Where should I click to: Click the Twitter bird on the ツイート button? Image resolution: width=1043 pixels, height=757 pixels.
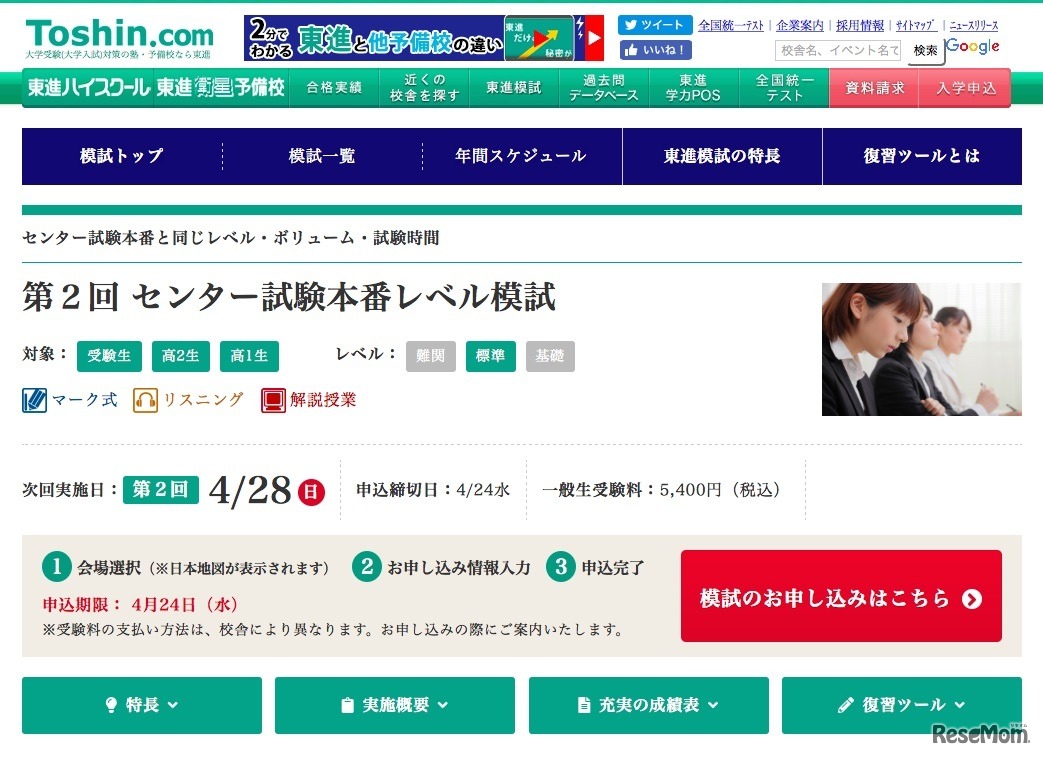[x=634, y=25]
